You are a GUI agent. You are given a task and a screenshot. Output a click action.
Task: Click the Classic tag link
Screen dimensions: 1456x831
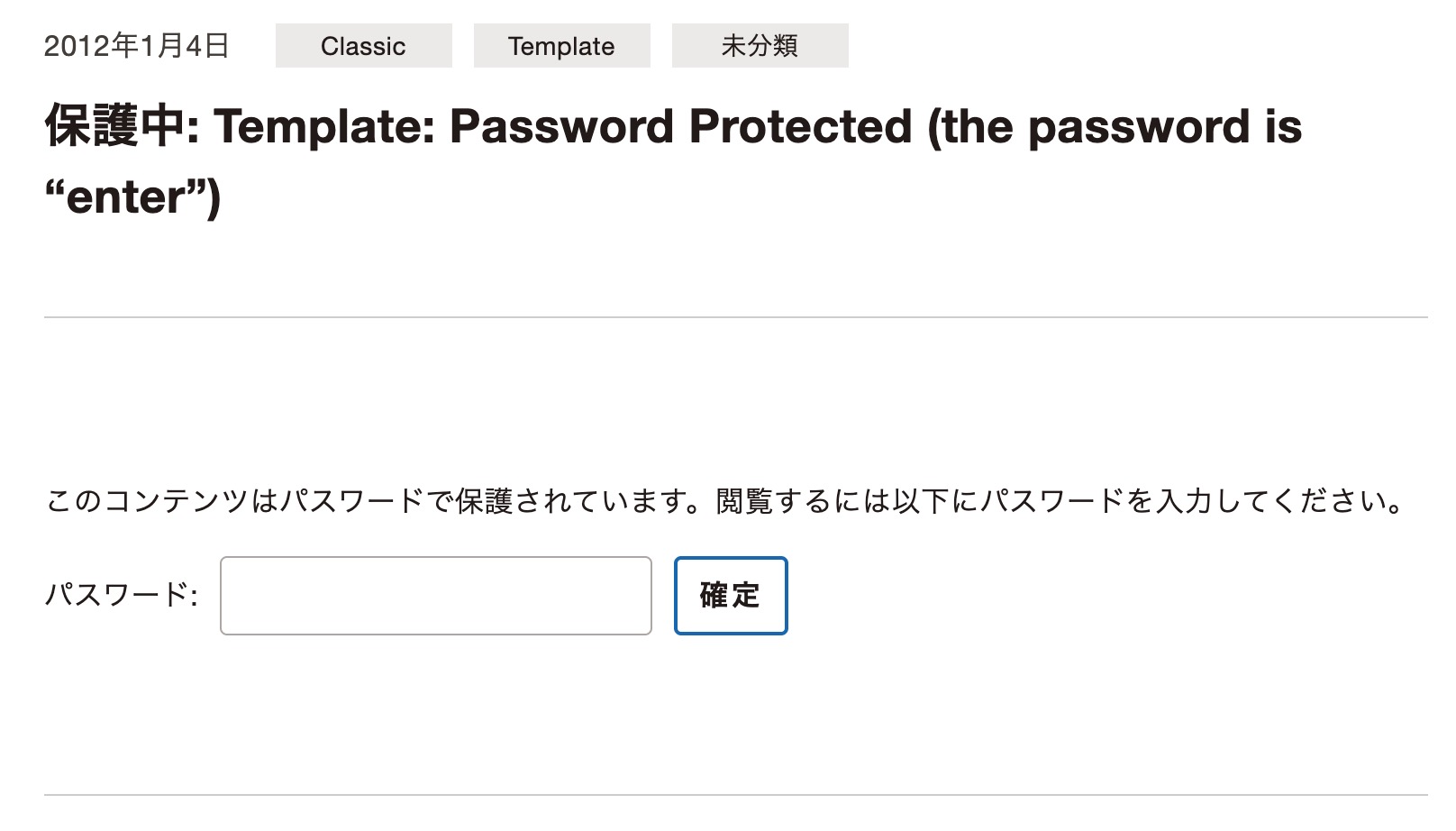363,46
